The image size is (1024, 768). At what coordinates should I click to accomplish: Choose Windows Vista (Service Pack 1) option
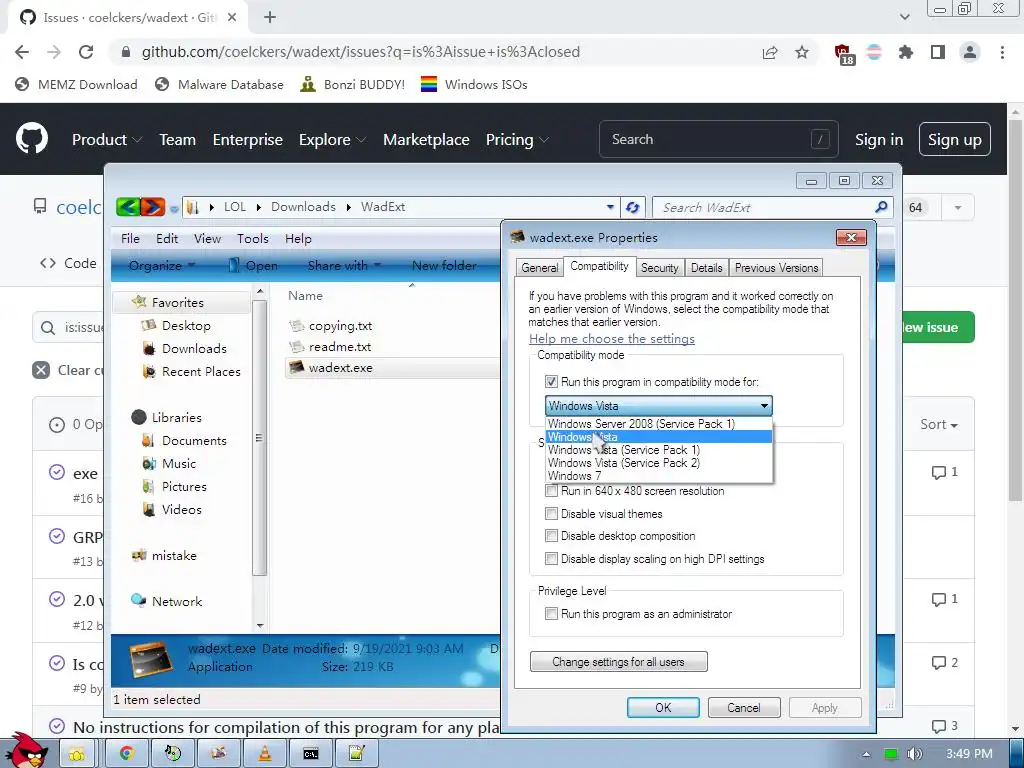[x=659, y=450]
